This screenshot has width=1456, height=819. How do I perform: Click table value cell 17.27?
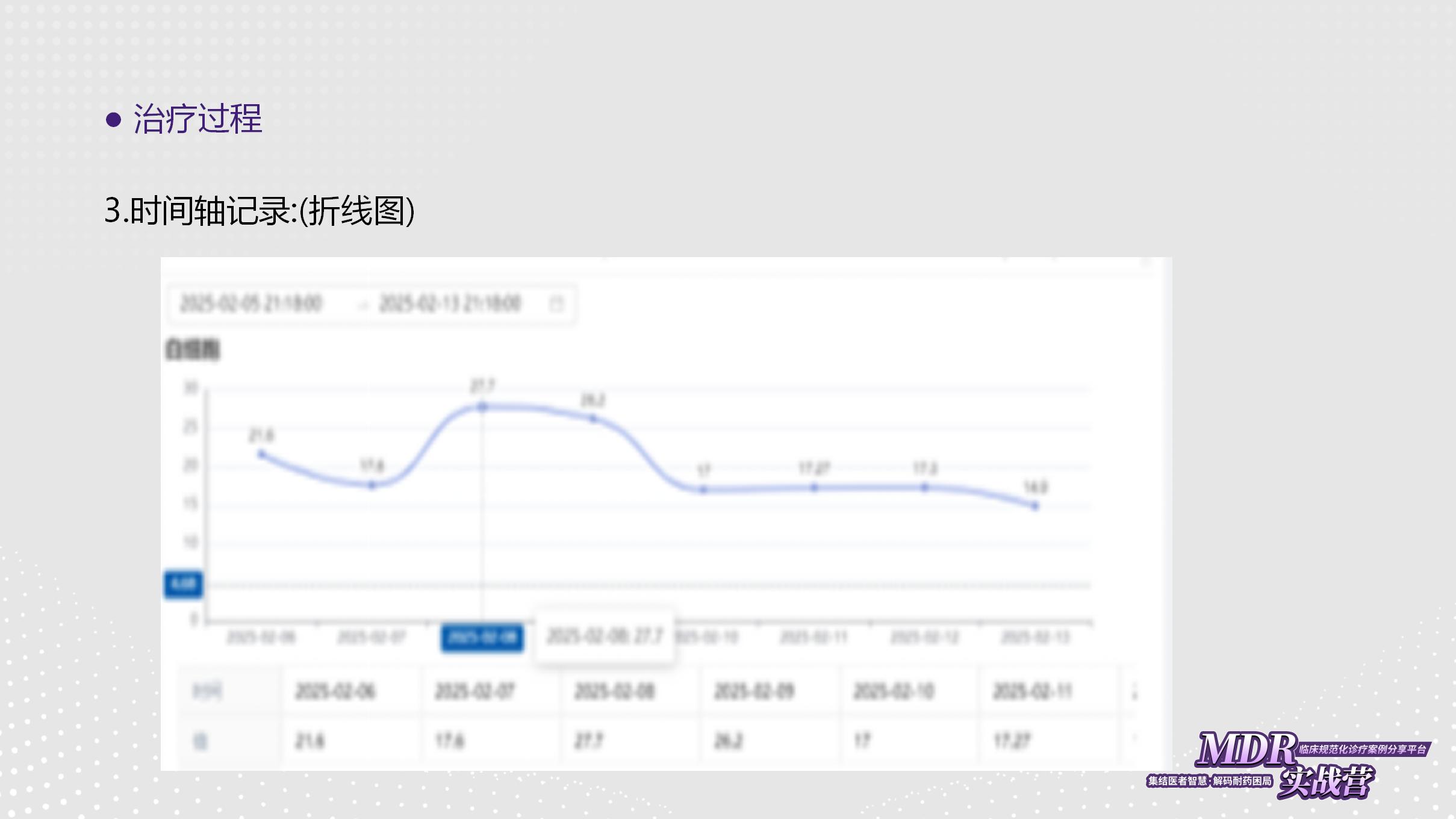tap(1012, 740)
